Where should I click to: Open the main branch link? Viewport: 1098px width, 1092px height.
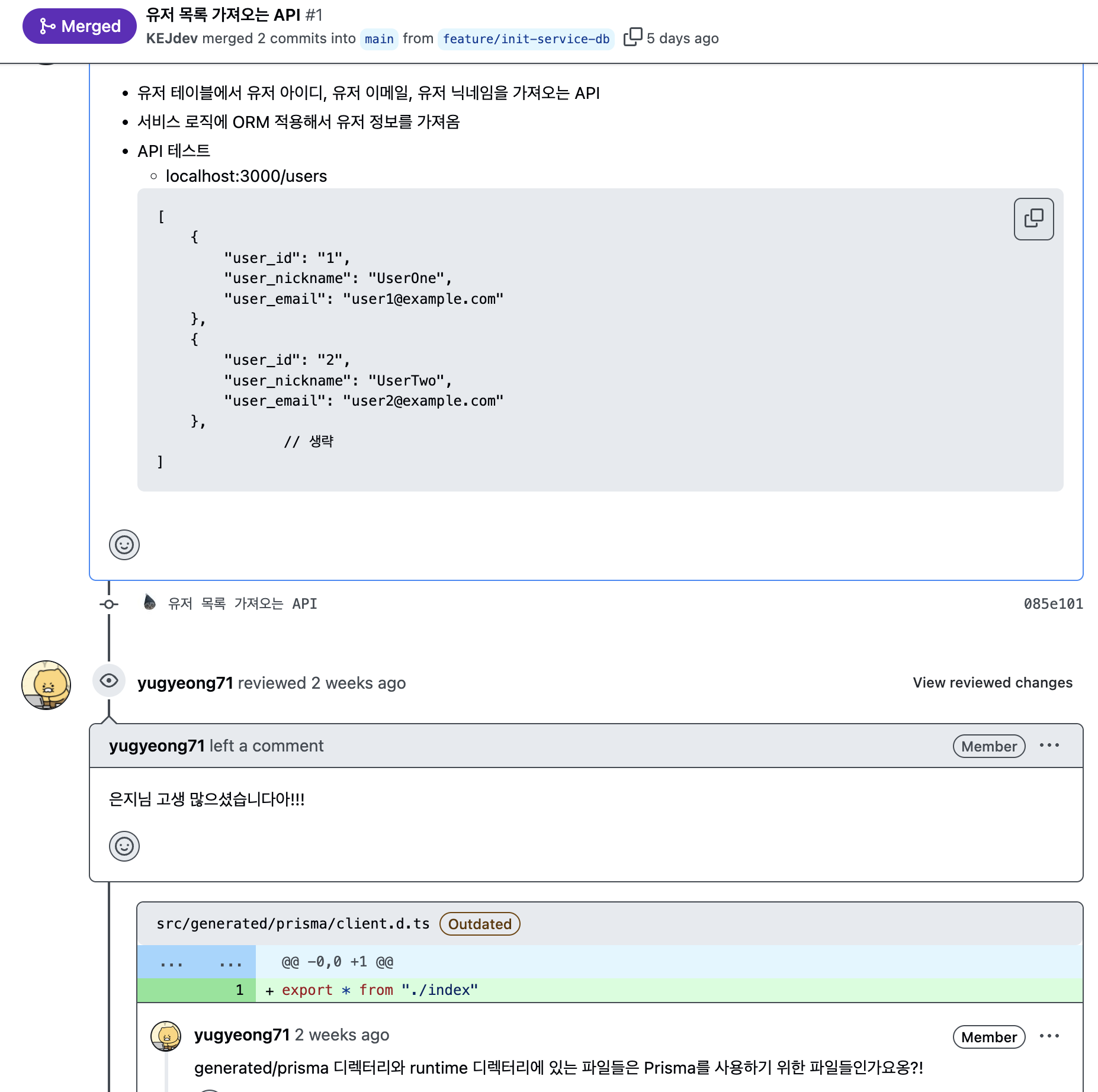click(379, 39)
